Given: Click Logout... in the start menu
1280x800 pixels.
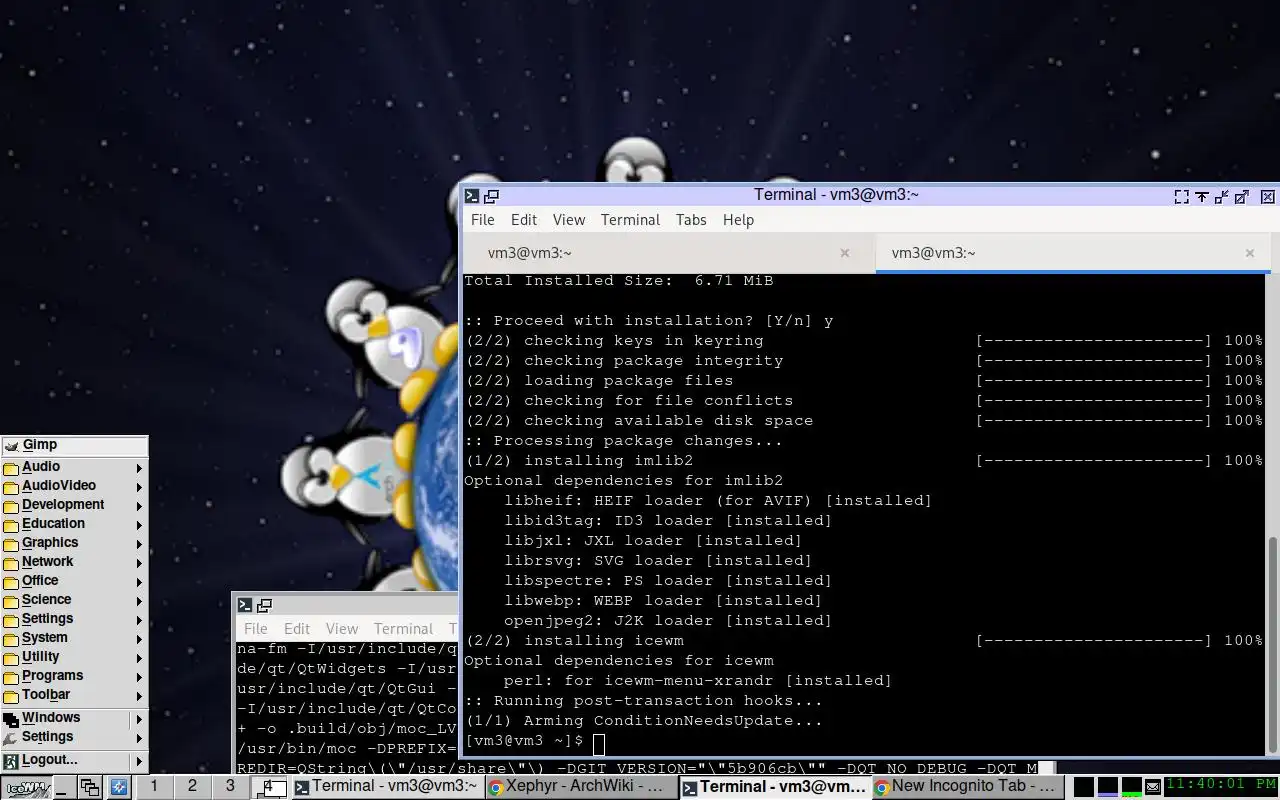Looking at the screenshot, I should coord(75,760).
